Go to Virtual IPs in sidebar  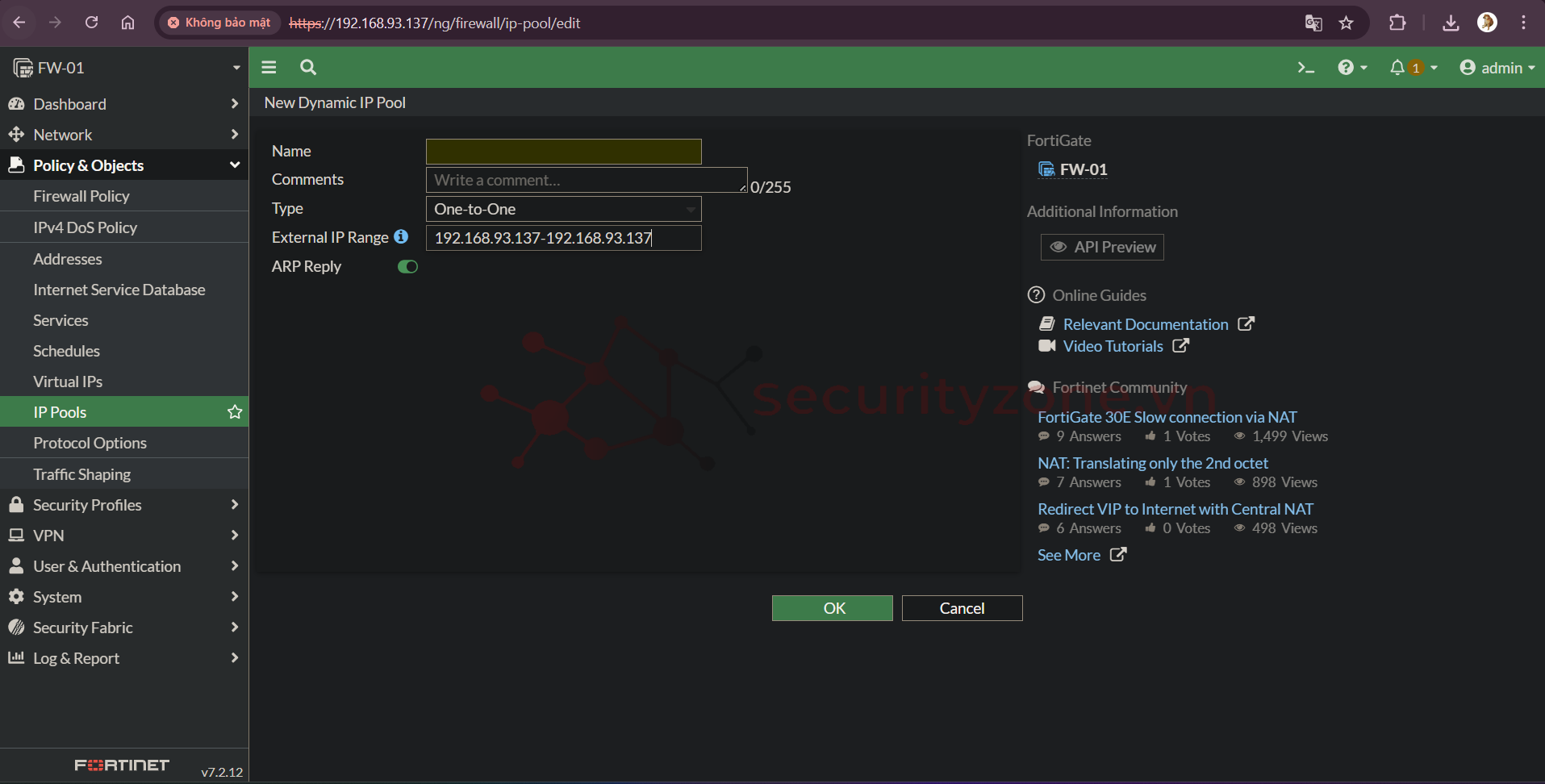click(x=68, y=382)
